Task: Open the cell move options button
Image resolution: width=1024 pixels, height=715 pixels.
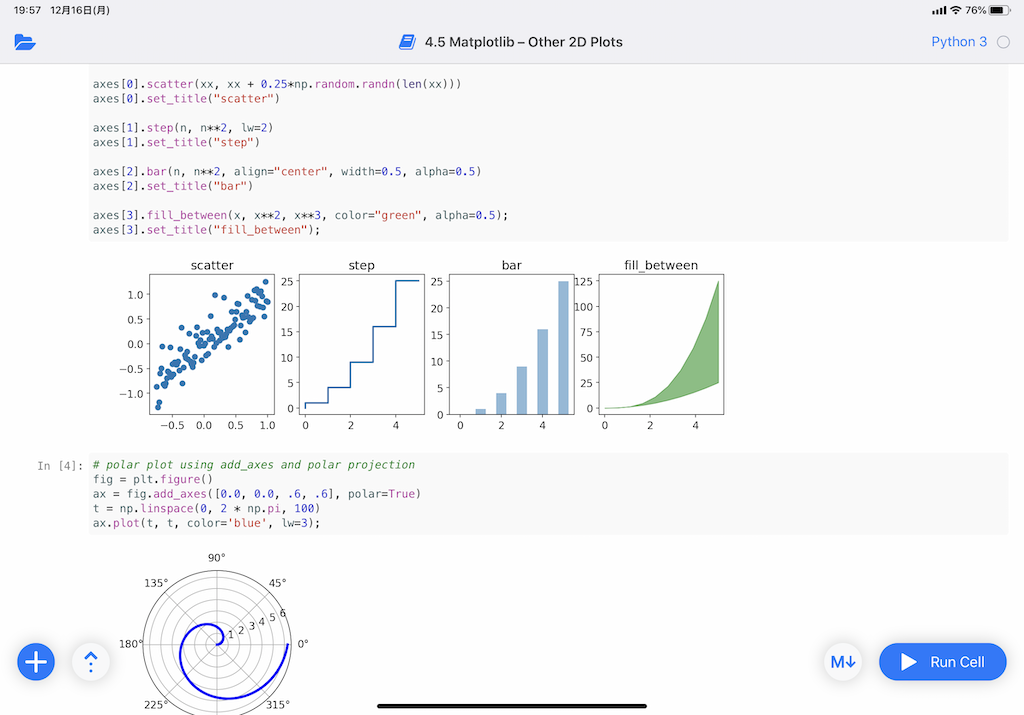Action: (x=91, y=661)
